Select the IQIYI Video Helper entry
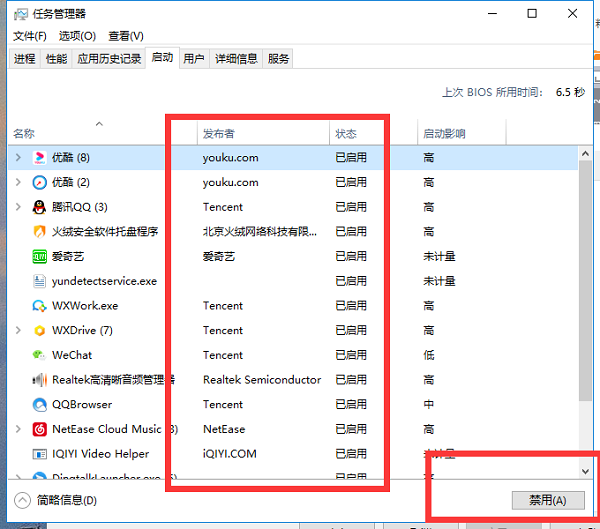Image resolution: width=600 pixels, height=529 pixels. click(x=100, y=454)
